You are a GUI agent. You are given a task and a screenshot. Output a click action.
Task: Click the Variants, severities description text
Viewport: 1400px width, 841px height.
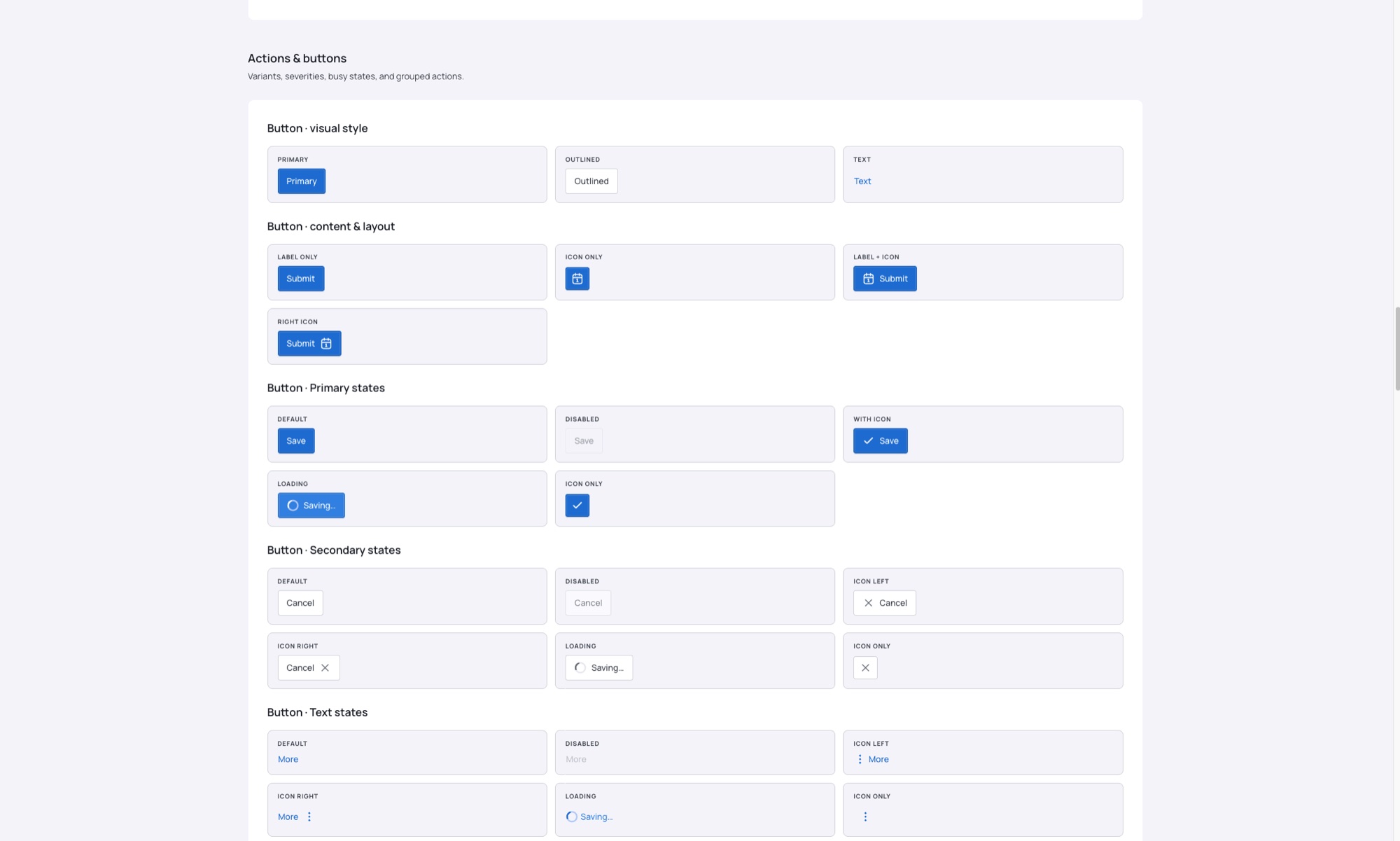tap(356, 76)
